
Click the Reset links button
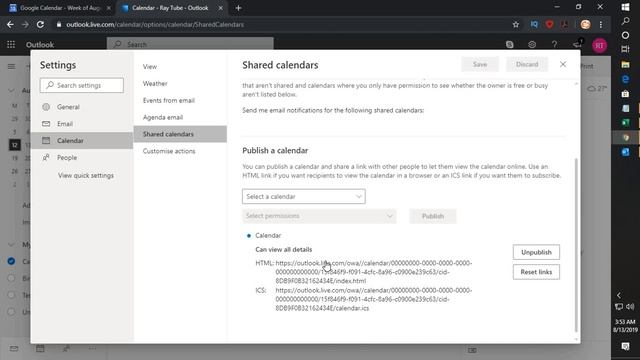(x=536, y=272)
